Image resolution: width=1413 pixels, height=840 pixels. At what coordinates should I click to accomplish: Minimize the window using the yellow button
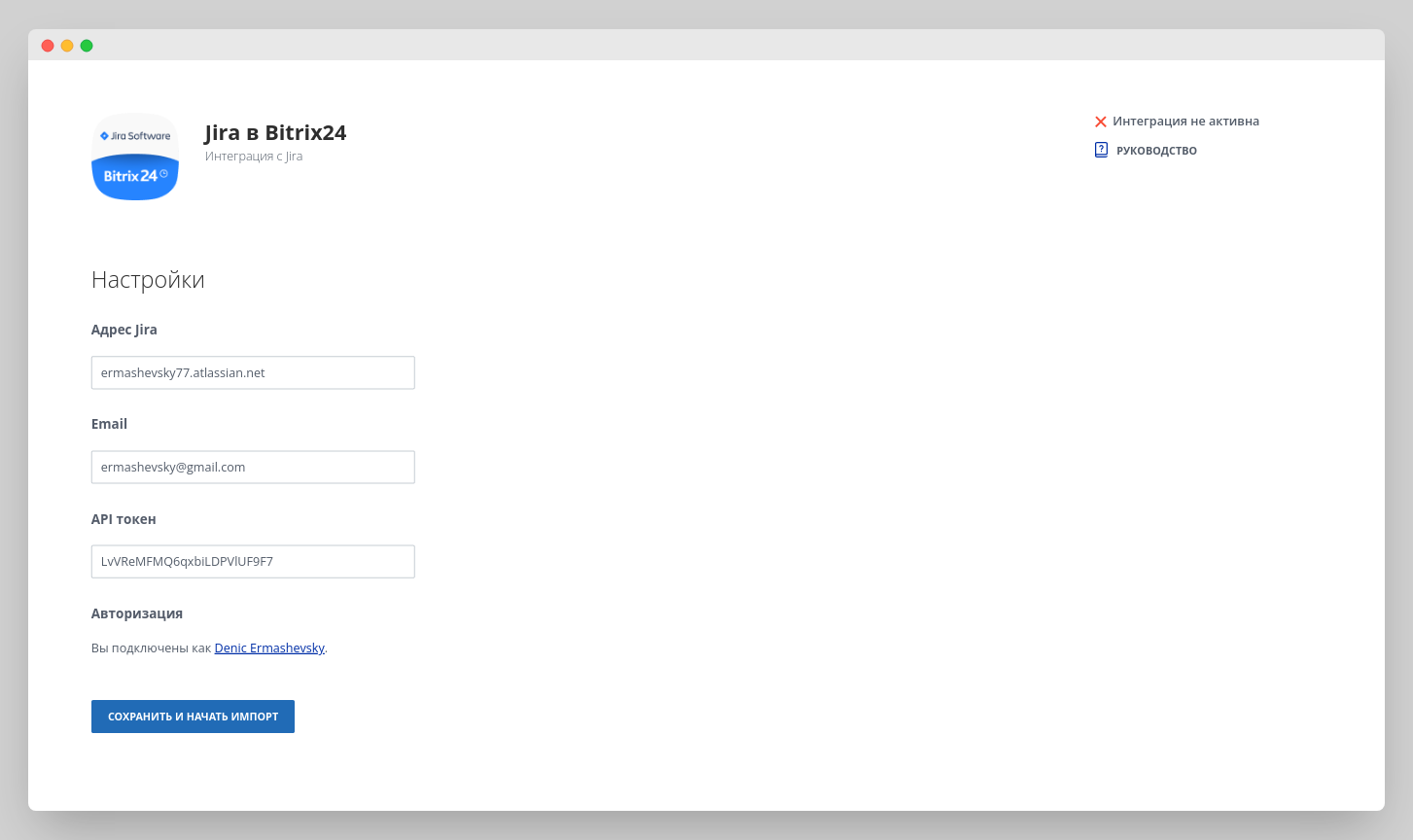(x=67, y=46)
